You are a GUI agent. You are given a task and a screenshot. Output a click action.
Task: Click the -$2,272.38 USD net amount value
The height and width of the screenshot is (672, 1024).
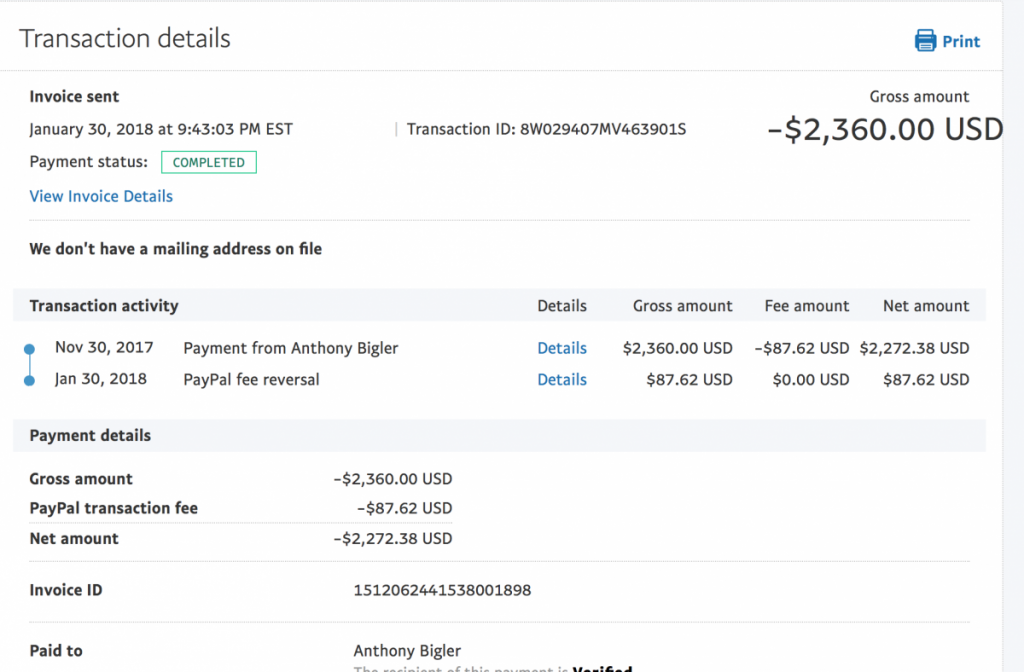click(392, 539)
